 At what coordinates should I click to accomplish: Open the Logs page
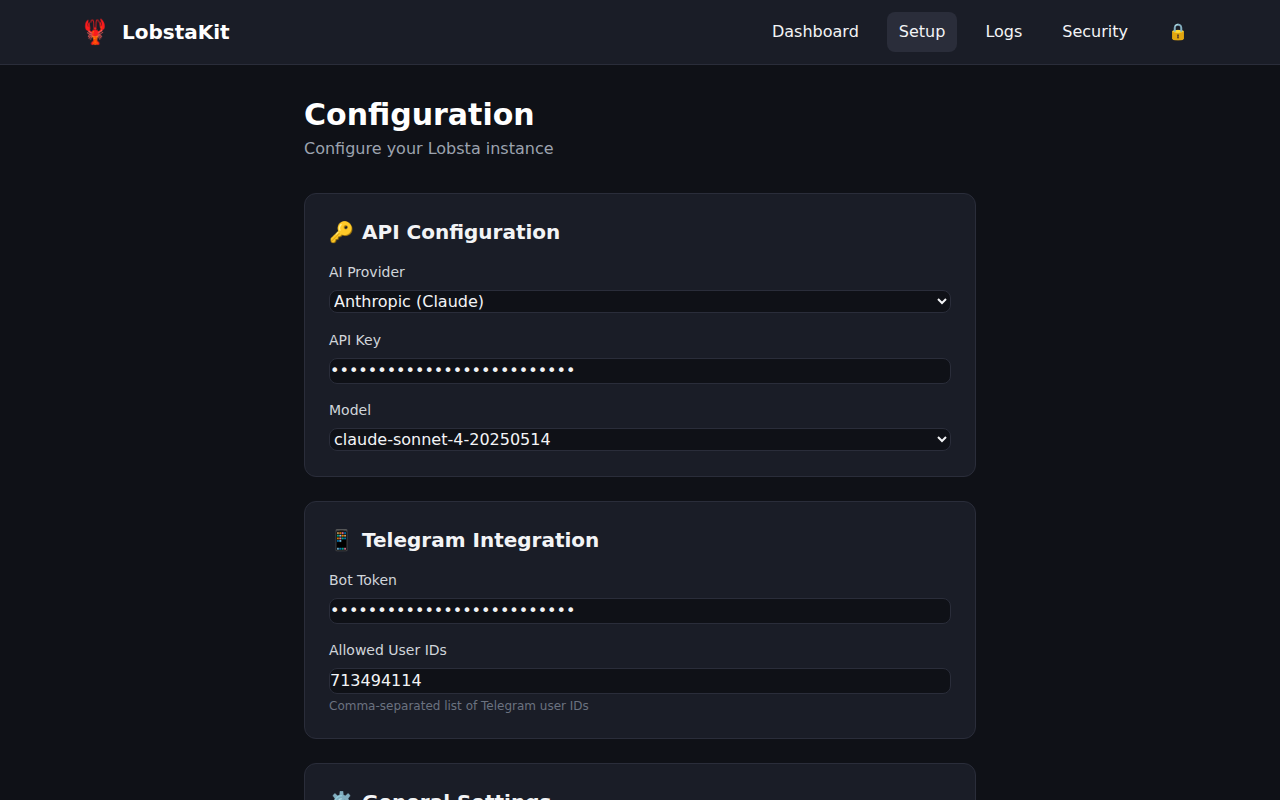point(1003,31)
